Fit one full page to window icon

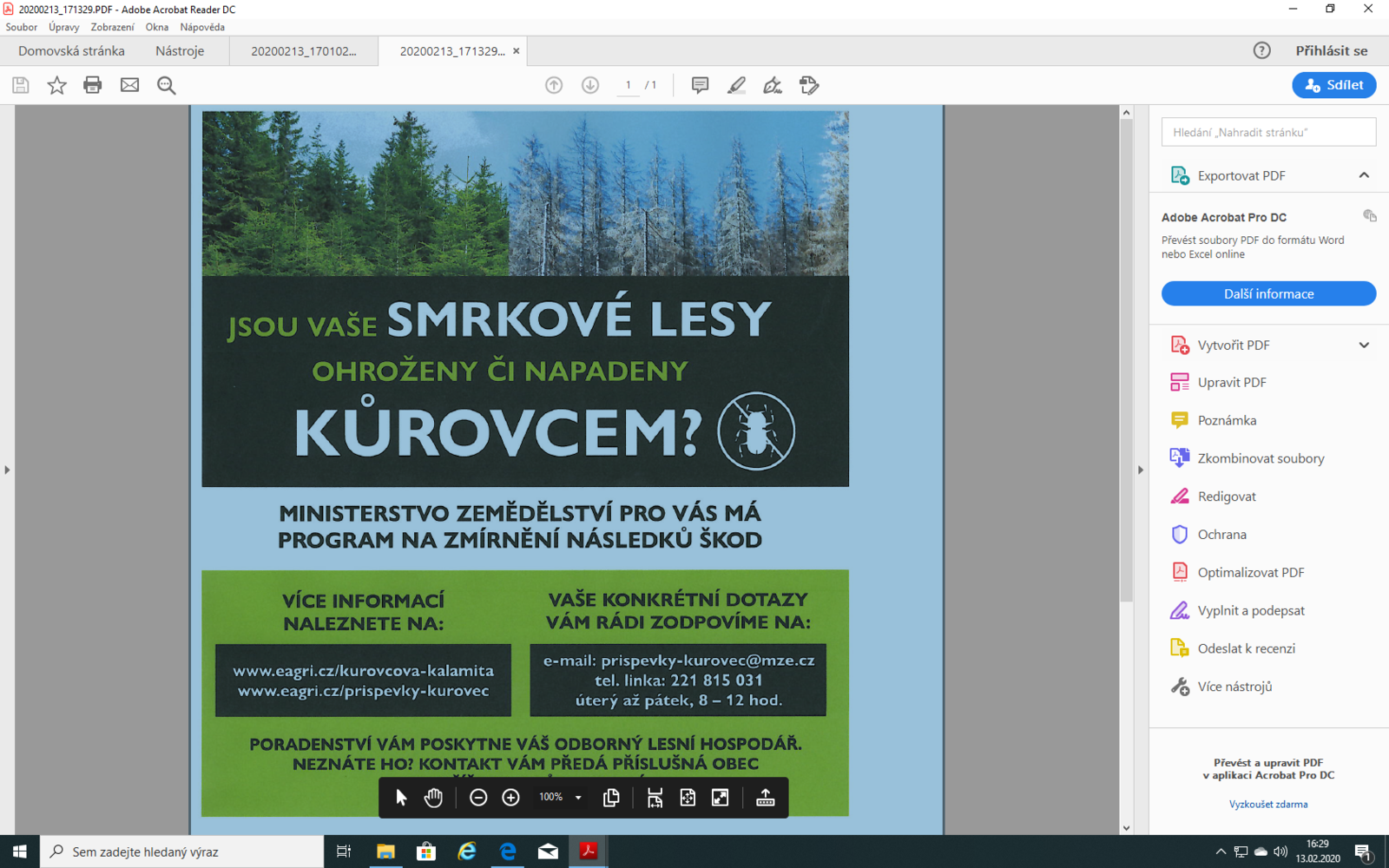688,798
